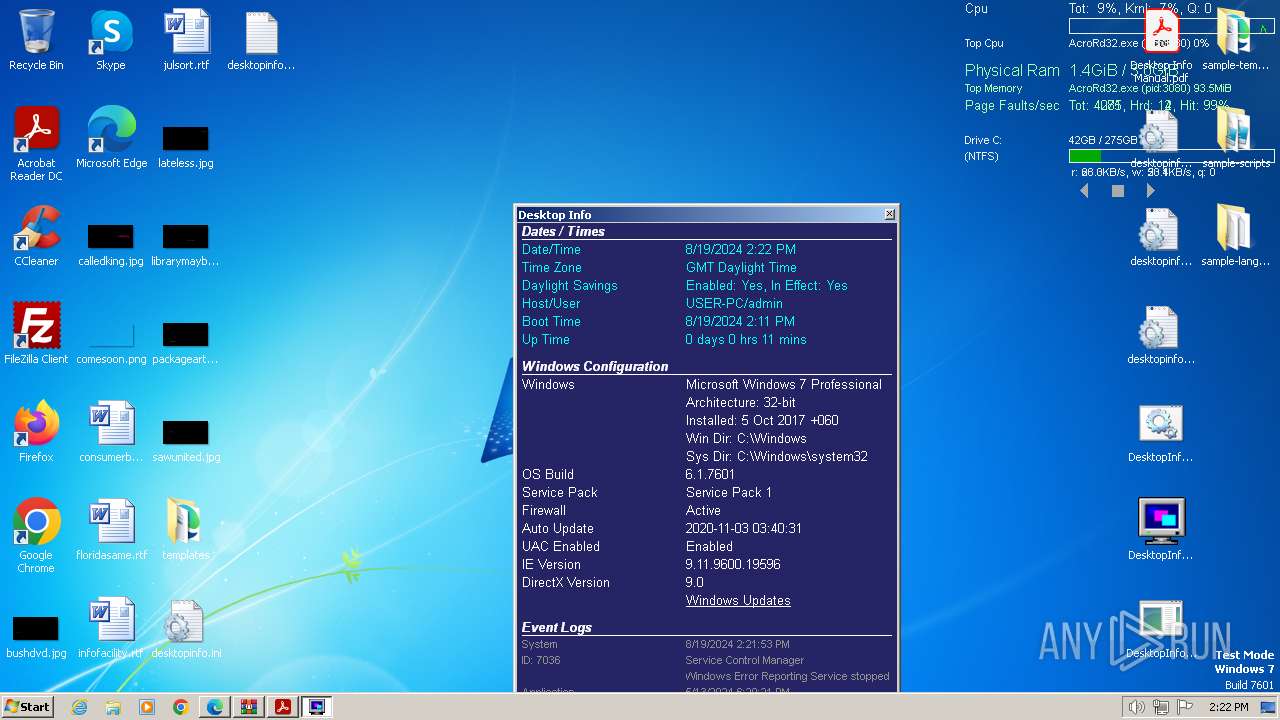Open Acrobat Reader DC desktop shortcut

coord(36,143)
